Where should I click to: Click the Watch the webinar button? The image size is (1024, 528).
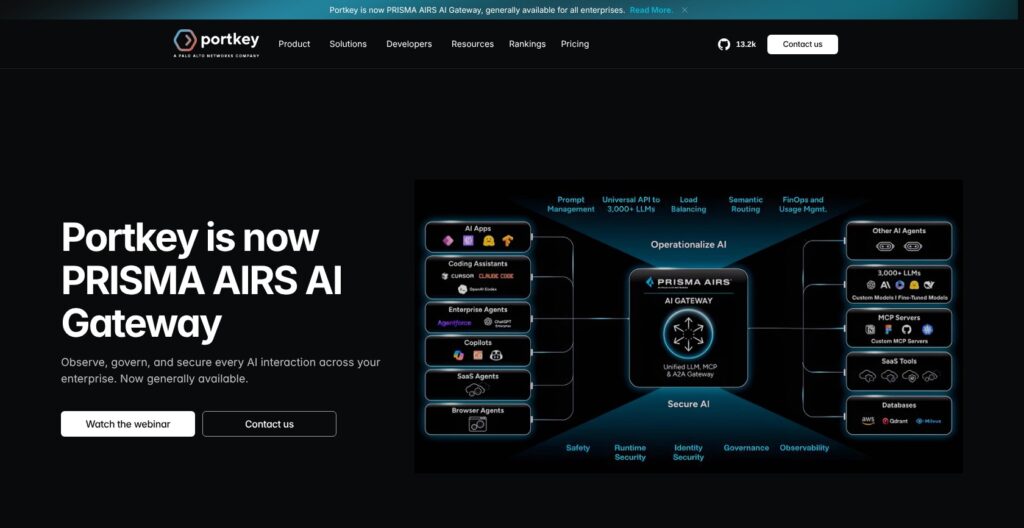pyautogui.click(x=128, y=423)
